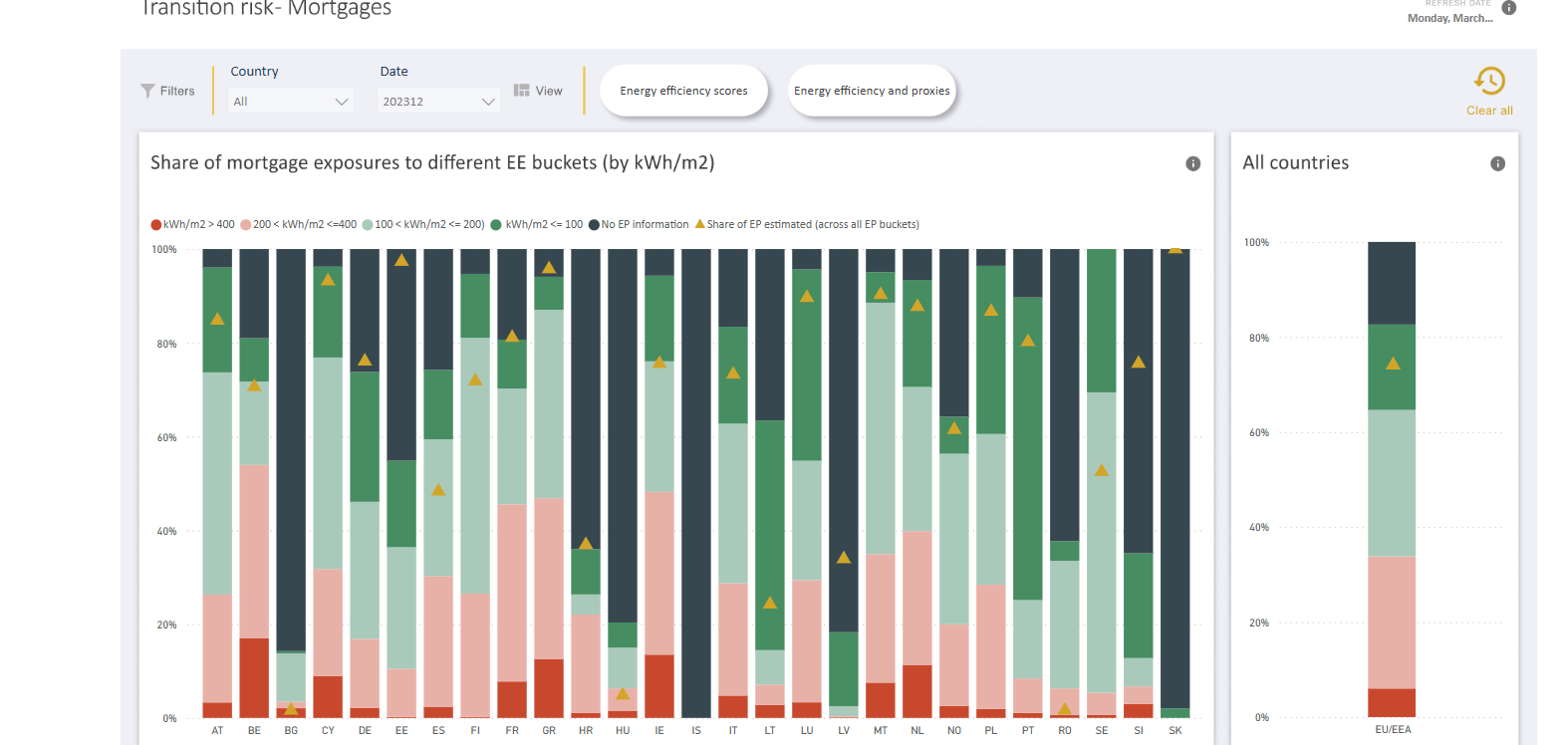Viewport: 1568px width, 745px height.
Task: Select the dark green segment of PT bar
Action: click(x=1028, y=448)
